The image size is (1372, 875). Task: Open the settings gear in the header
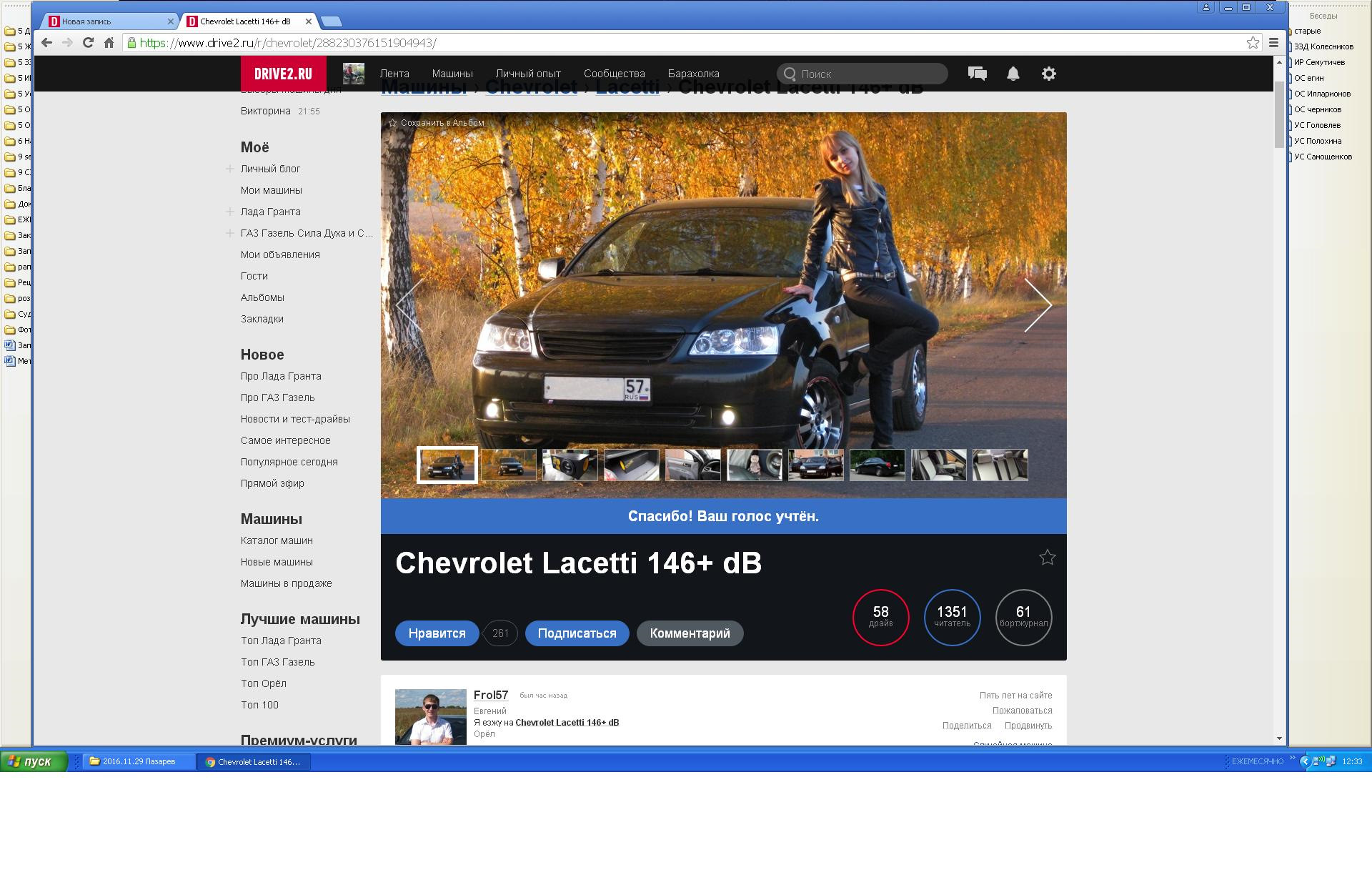[x=1048, y=74]
